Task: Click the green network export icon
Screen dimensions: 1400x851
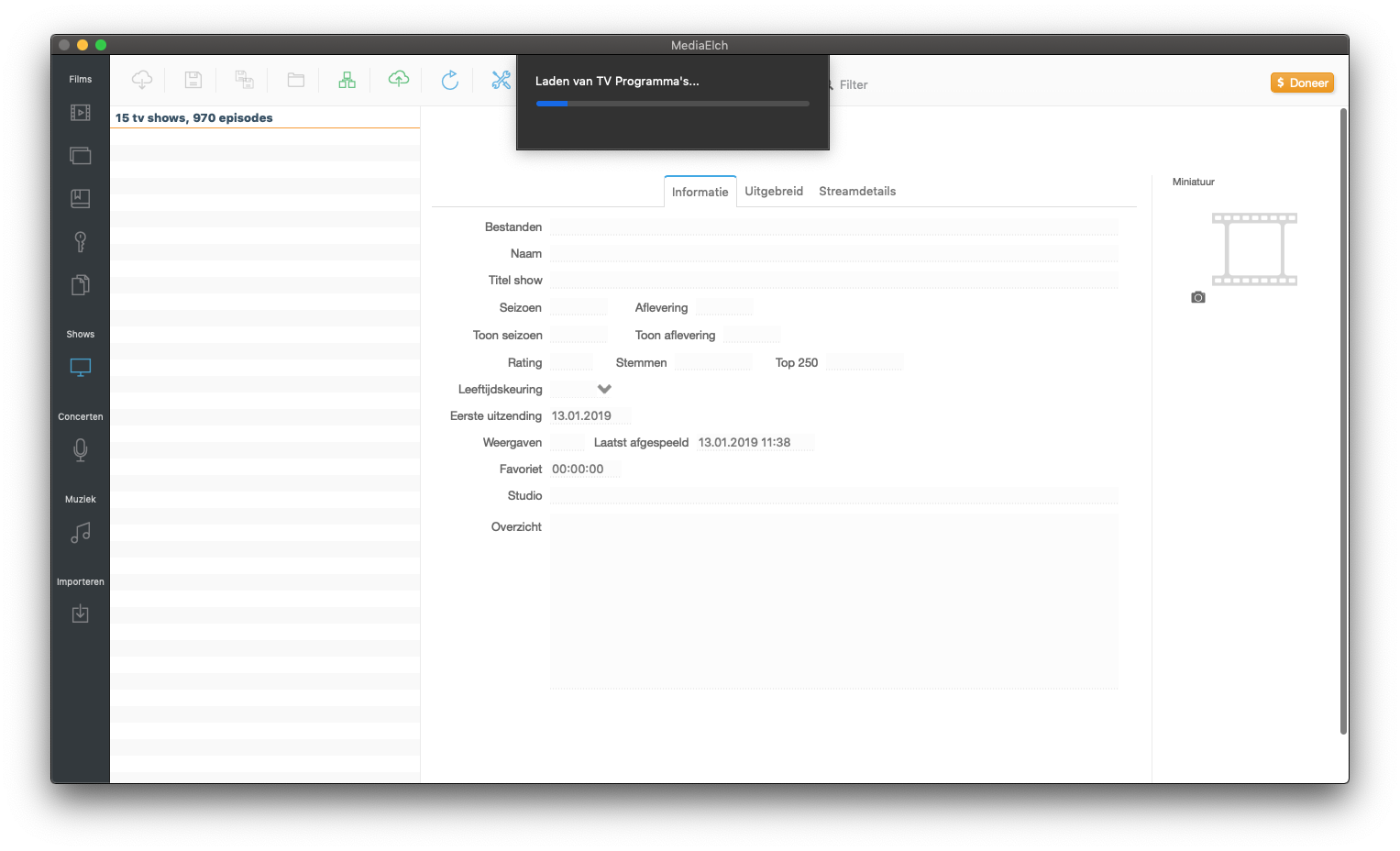Action: [347, 80]
